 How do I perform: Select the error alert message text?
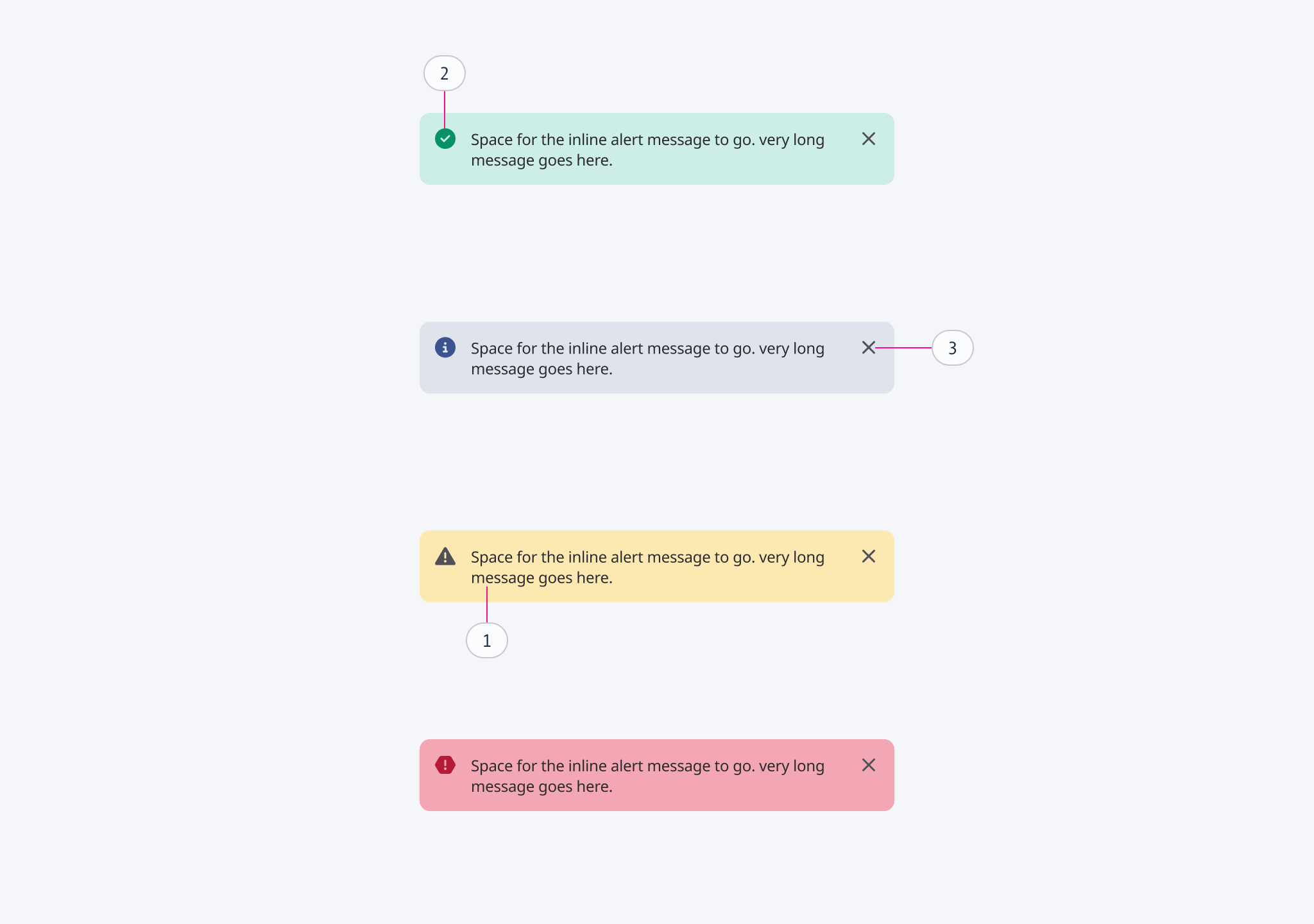coord(647,776)
